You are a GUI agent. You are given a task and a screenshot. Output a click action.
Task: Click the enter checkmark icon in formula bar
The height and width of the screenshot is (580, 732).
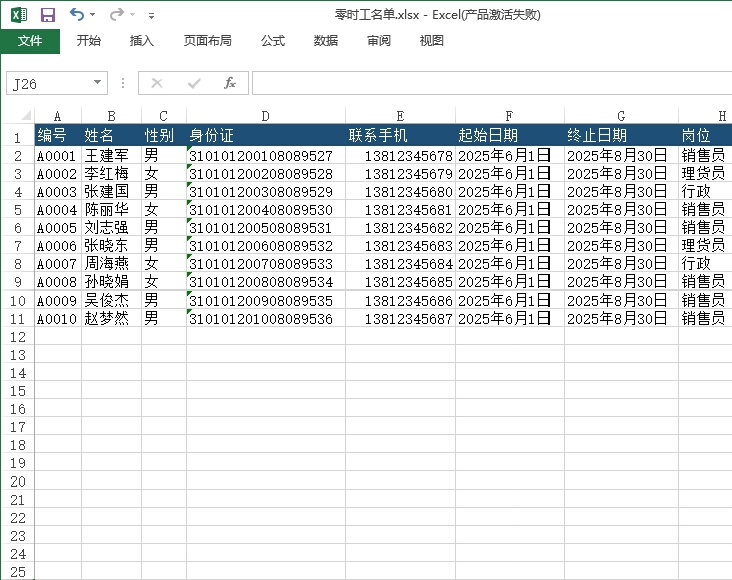(x=193, y=83)
